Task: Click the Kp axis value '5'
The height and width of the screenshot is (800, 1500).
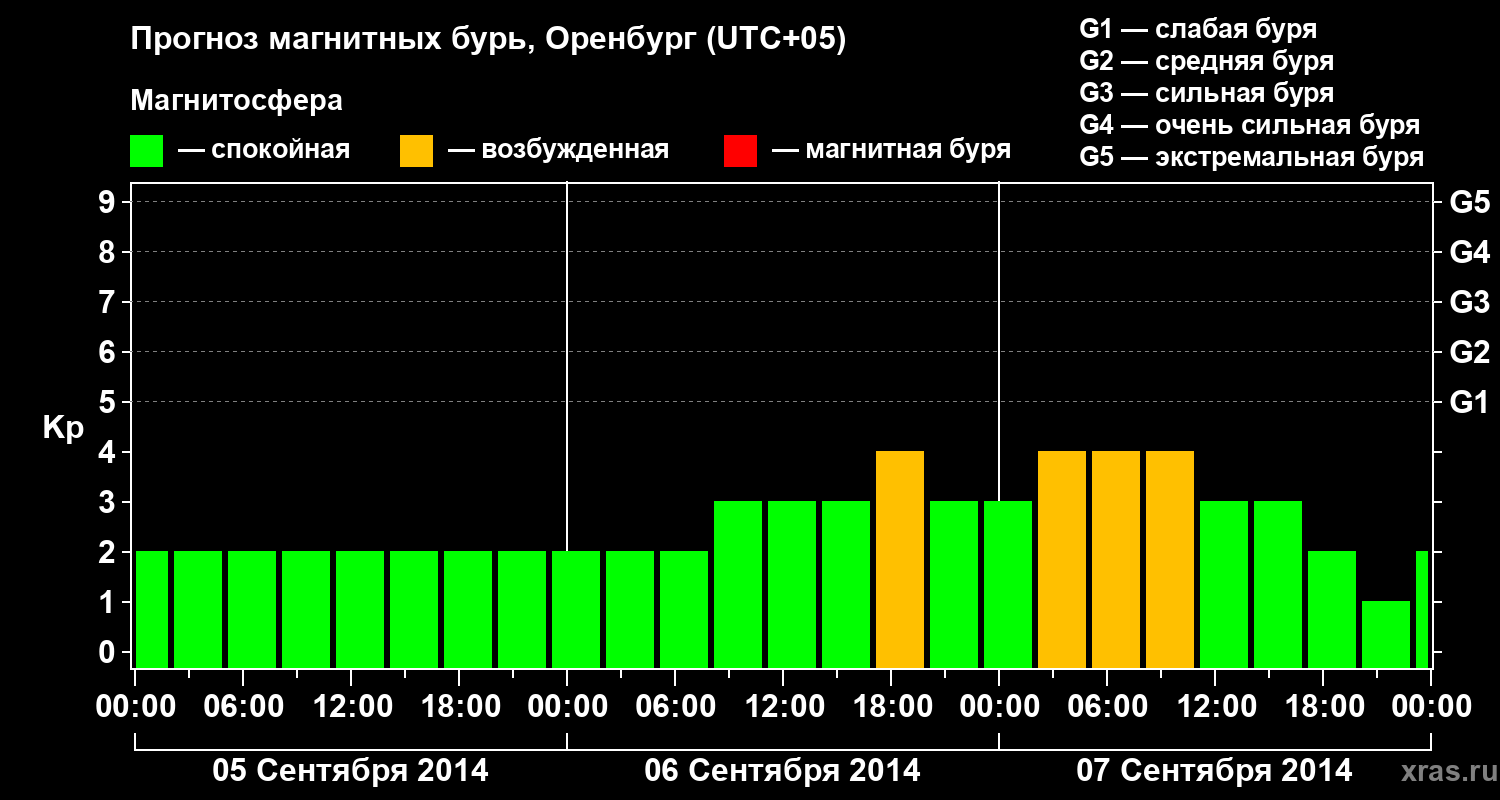Action: point(109,402)
